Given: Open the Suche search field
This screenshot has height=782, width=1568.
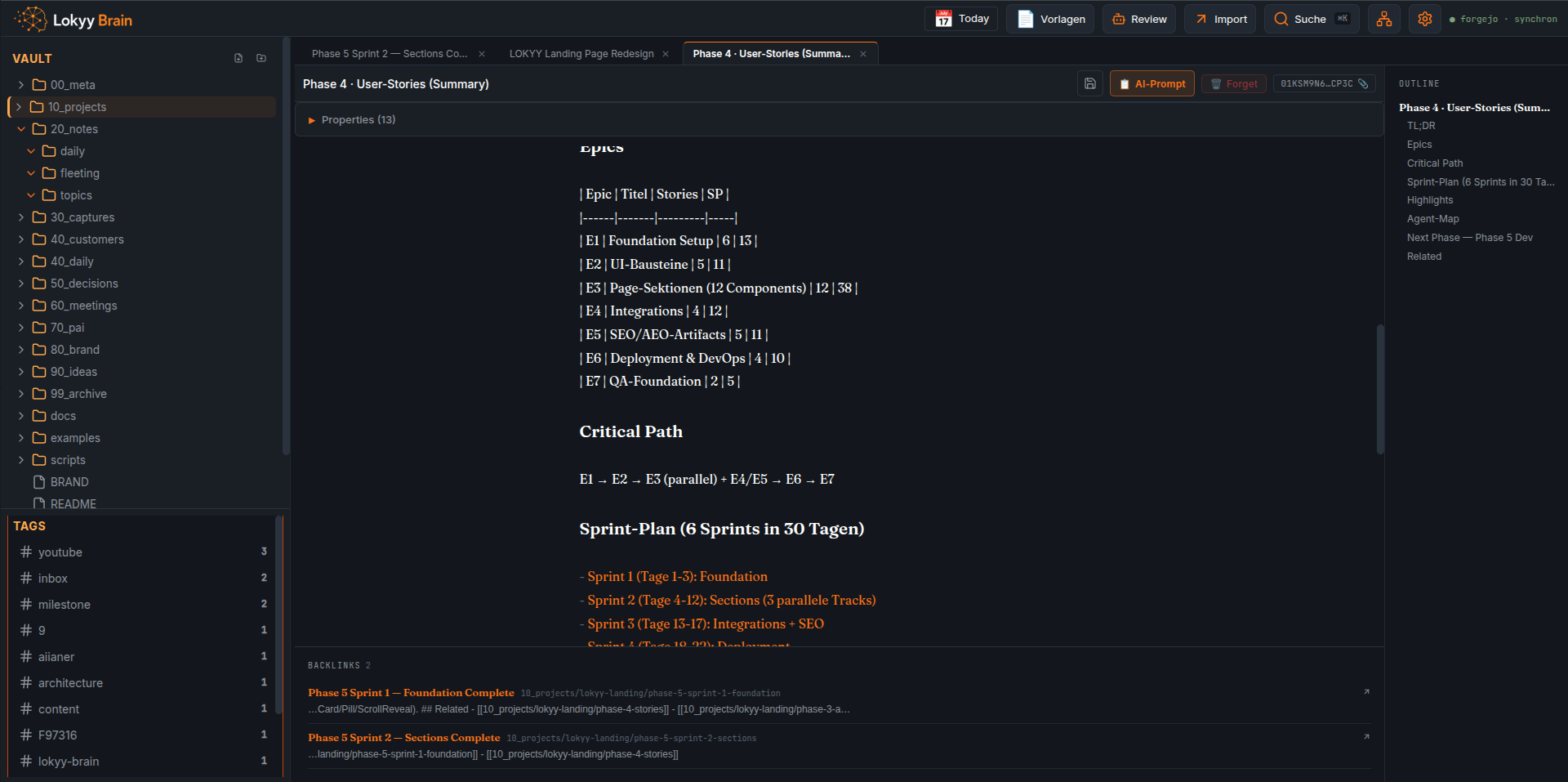Looking at the screenshot, I should (1312, 19).
